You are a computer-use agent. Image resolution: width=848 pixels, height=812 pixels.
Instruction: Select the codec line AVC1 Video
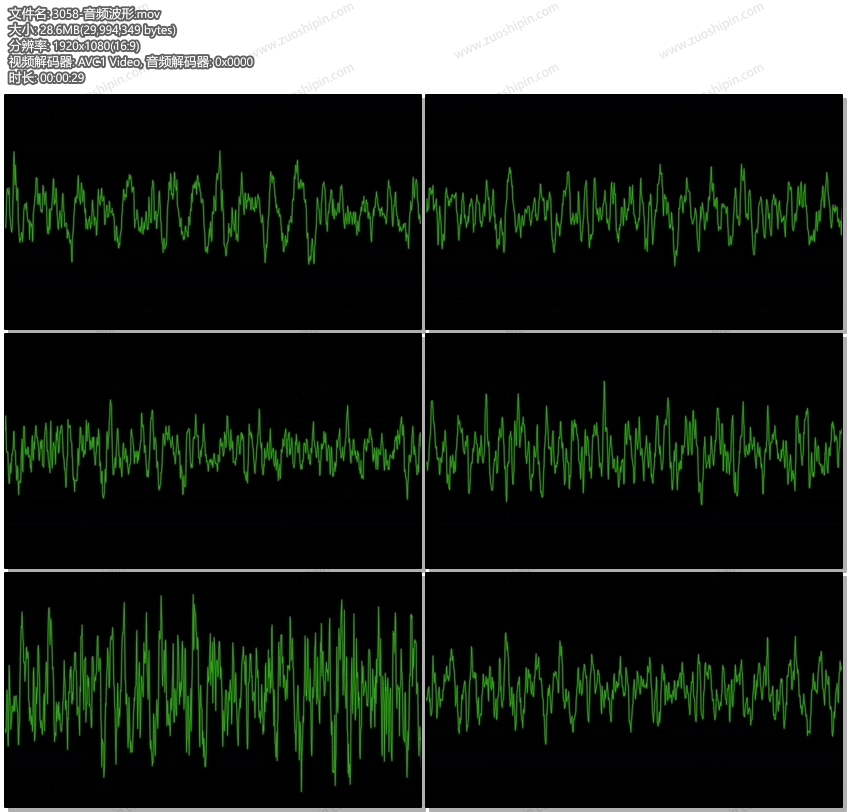tap(109, 62)
